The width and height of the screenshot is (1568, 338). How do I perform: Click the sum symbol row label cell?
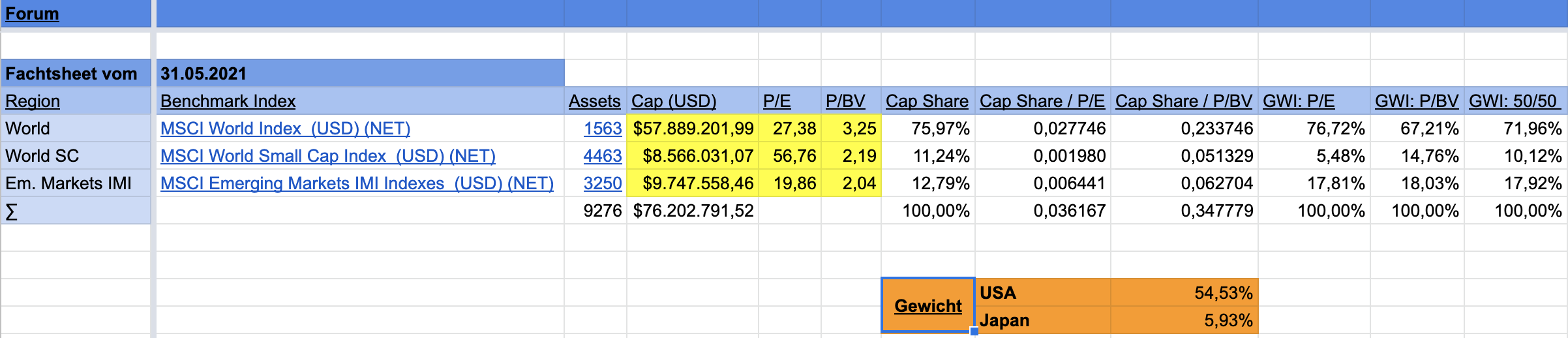[76, 211]
